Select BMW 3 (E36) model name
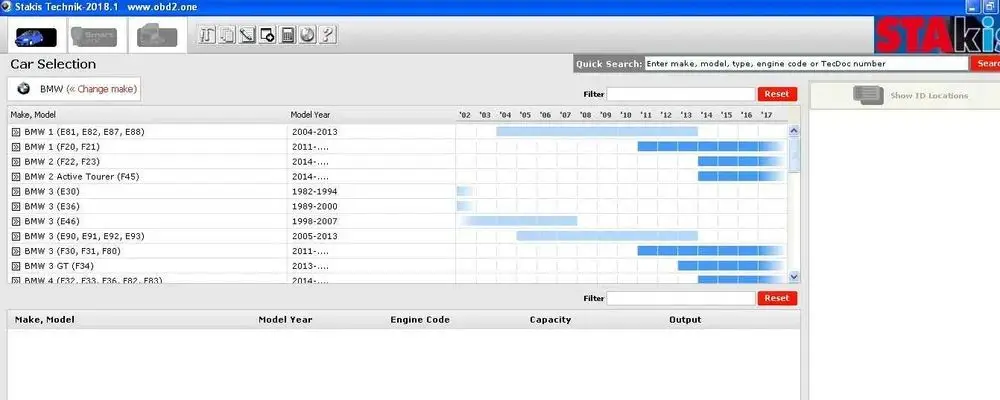1000x400 pixels. tap(52, 207)
